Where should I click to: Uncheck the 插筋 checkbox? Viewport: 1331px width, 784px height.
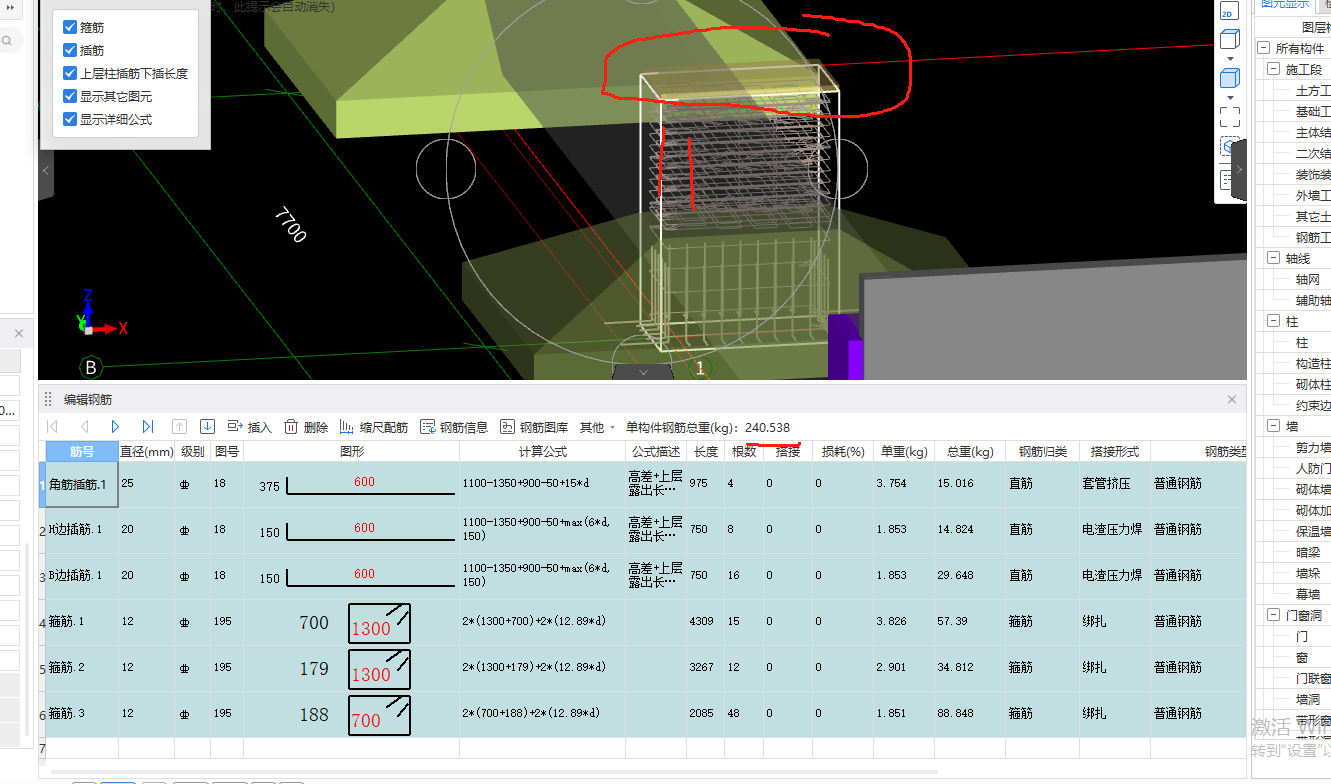(x=70, y=50)
